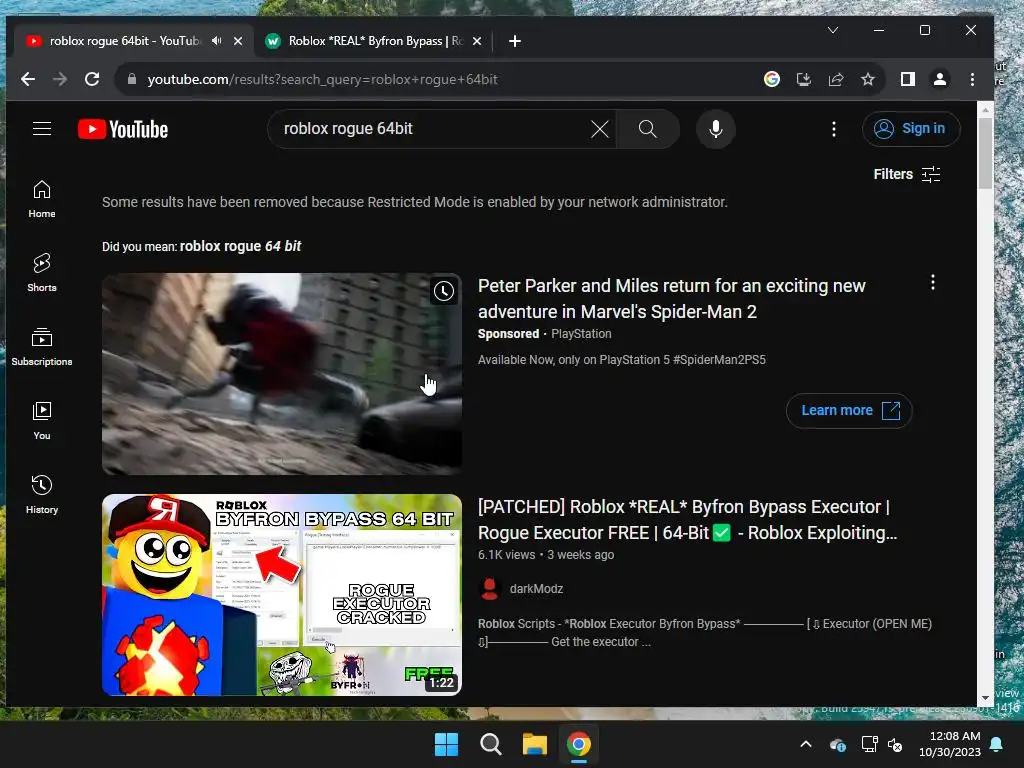This screenshot has height=768, width=1024.
Task: Mute the YouTube tab audio icon
Action: point(217,40)
